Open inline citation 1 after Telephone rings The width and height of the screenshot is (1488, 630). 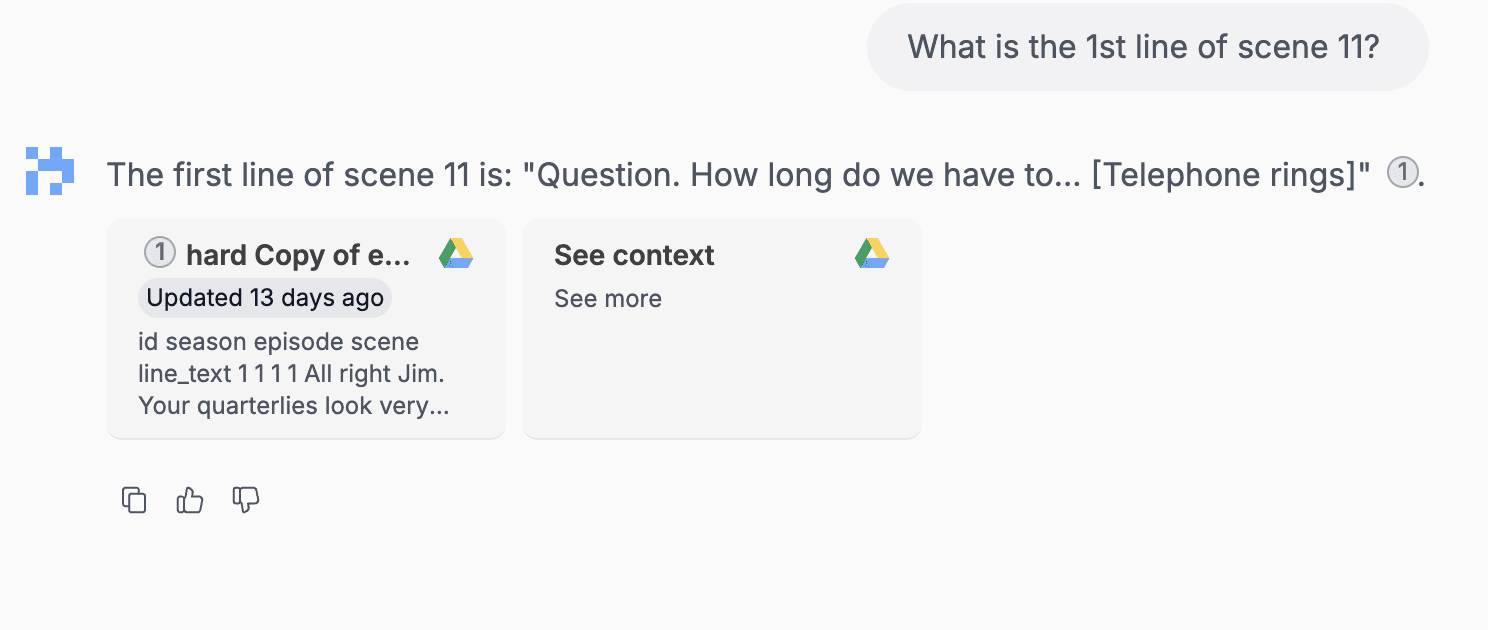(x=1403, y=174)
